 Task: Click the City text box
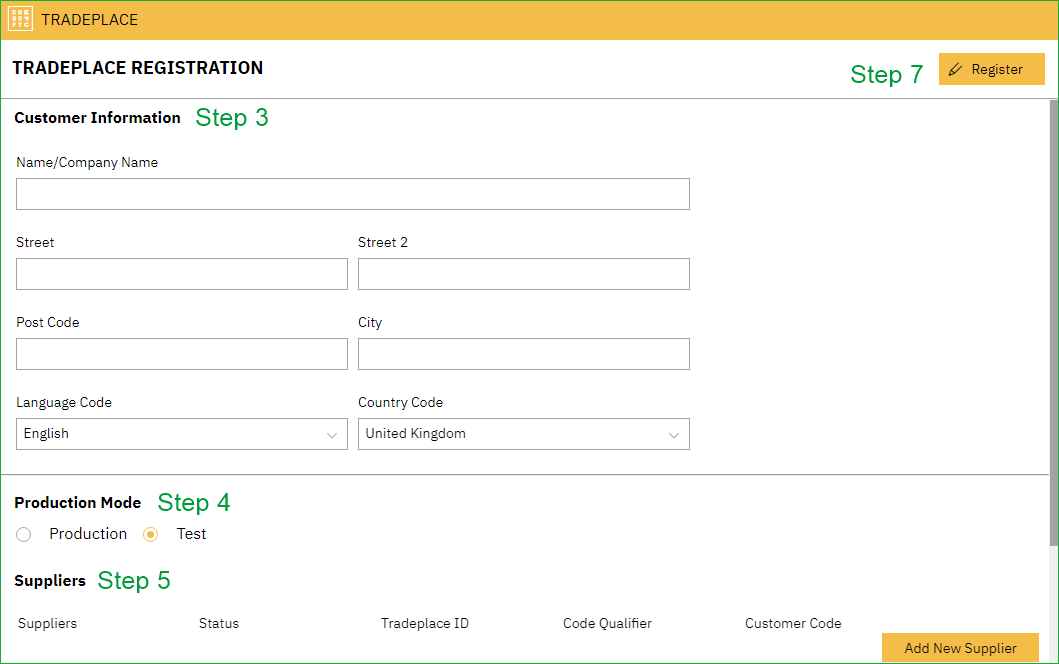tap(523, 354)
